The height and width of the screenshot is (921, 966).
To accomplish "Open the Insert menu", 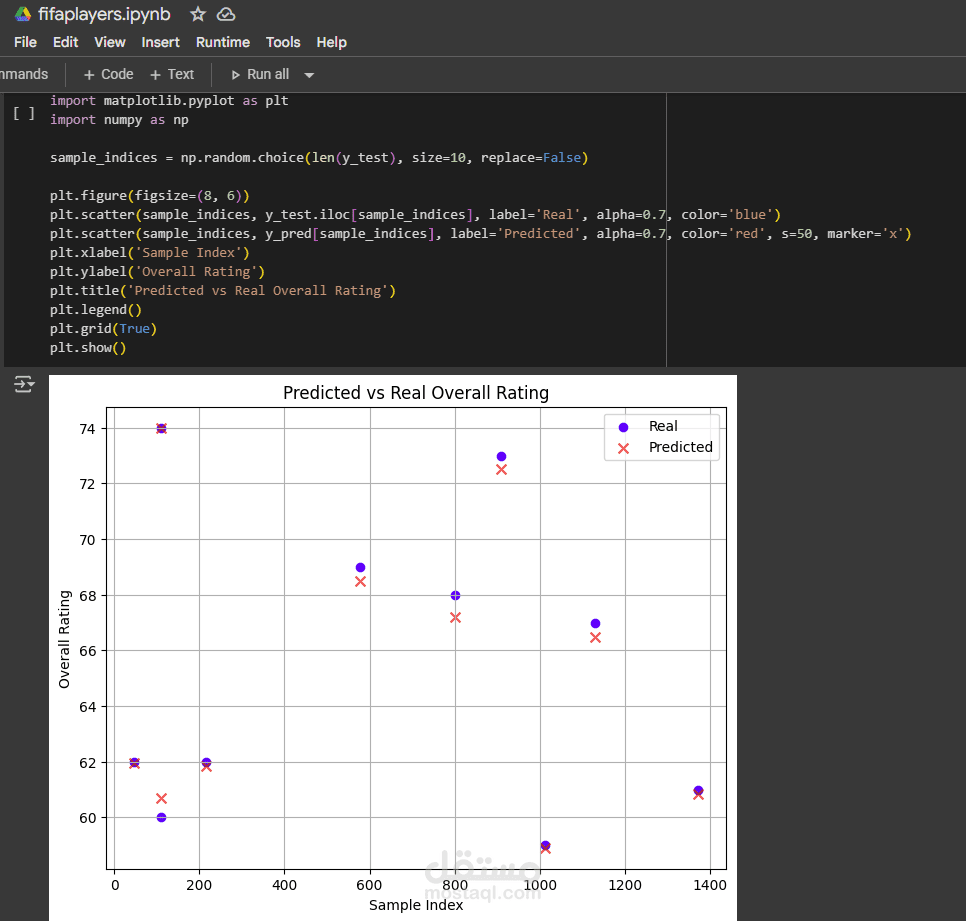I will [160, 42].
